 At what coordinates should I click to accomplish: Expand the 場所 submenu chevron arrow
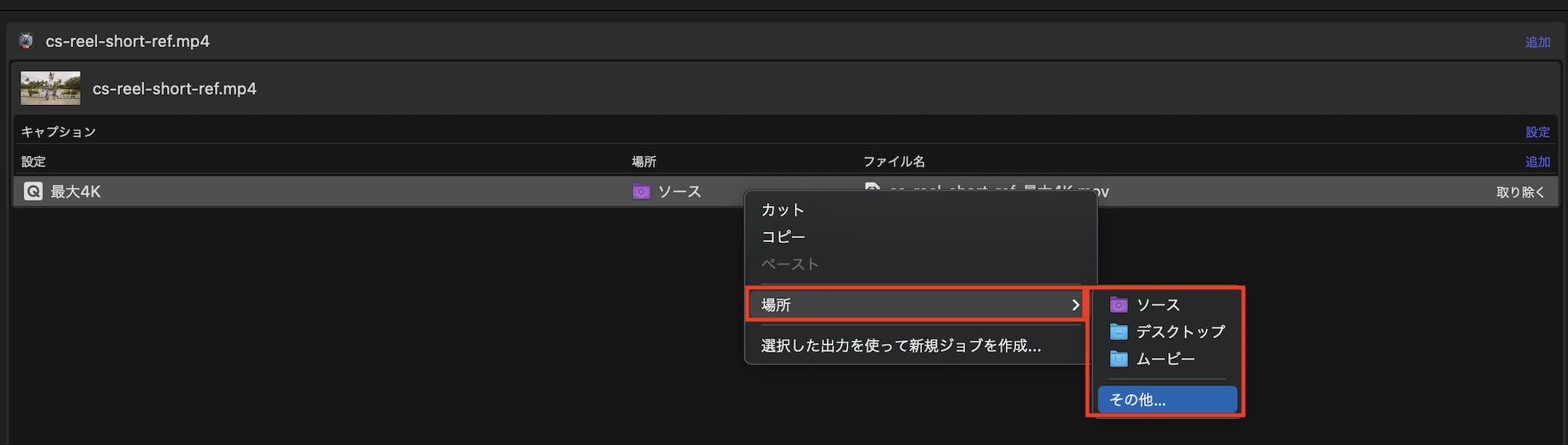[1076, 305]
